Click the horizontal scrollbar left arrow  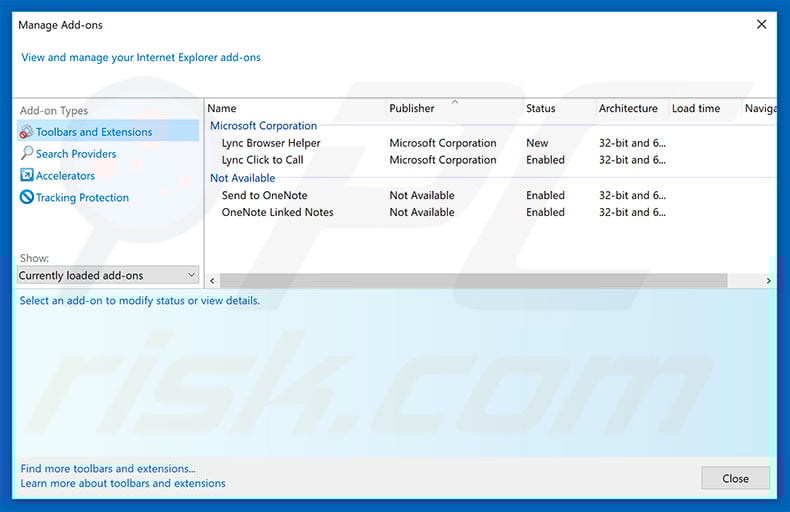[213, 281]
